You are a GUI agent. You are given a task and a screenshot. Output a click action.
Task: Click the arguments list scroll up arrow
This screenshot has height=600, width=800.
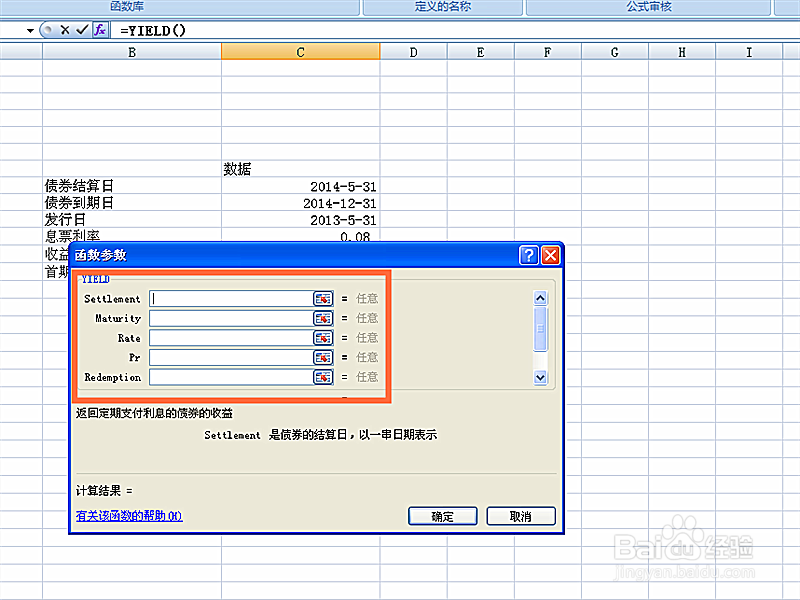point(540,298)
